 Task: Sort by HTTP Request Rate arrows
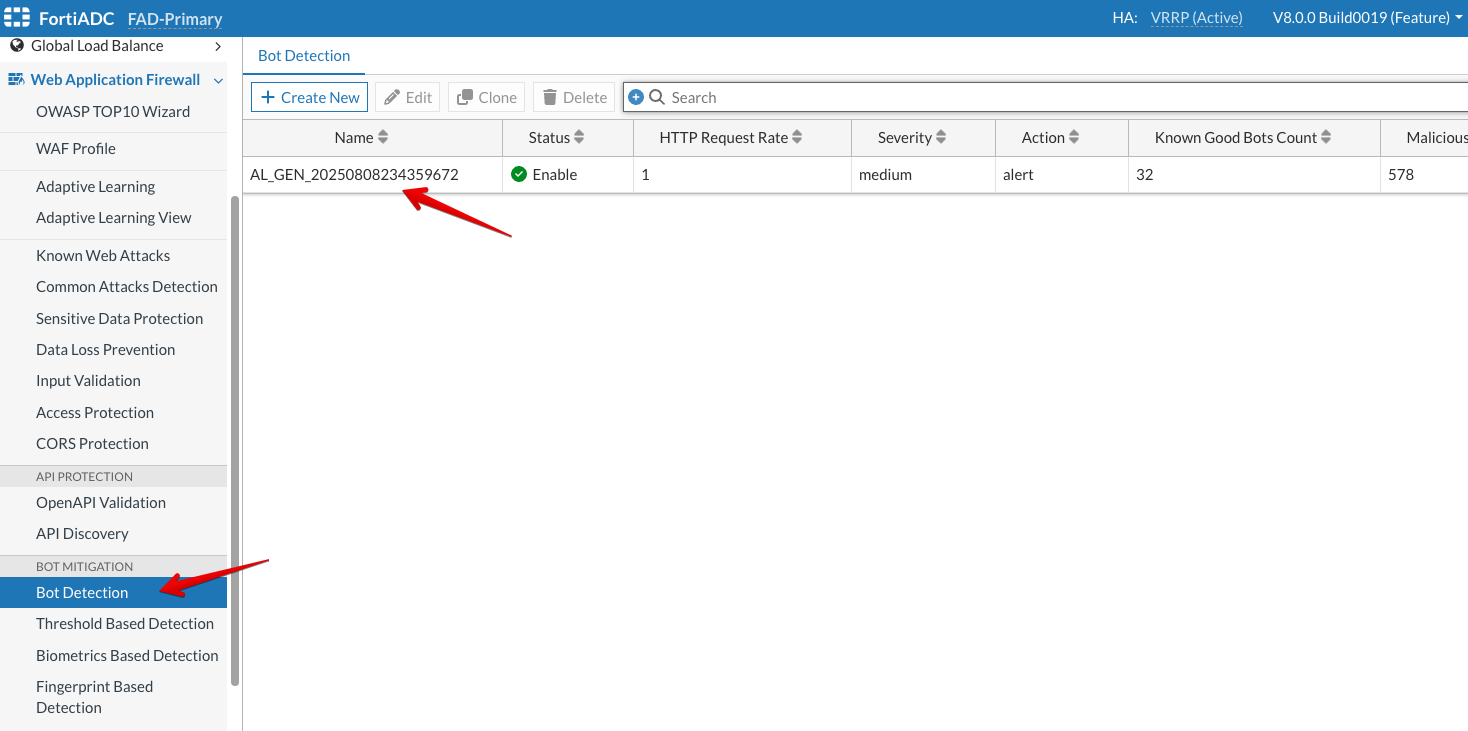(797, 138)
